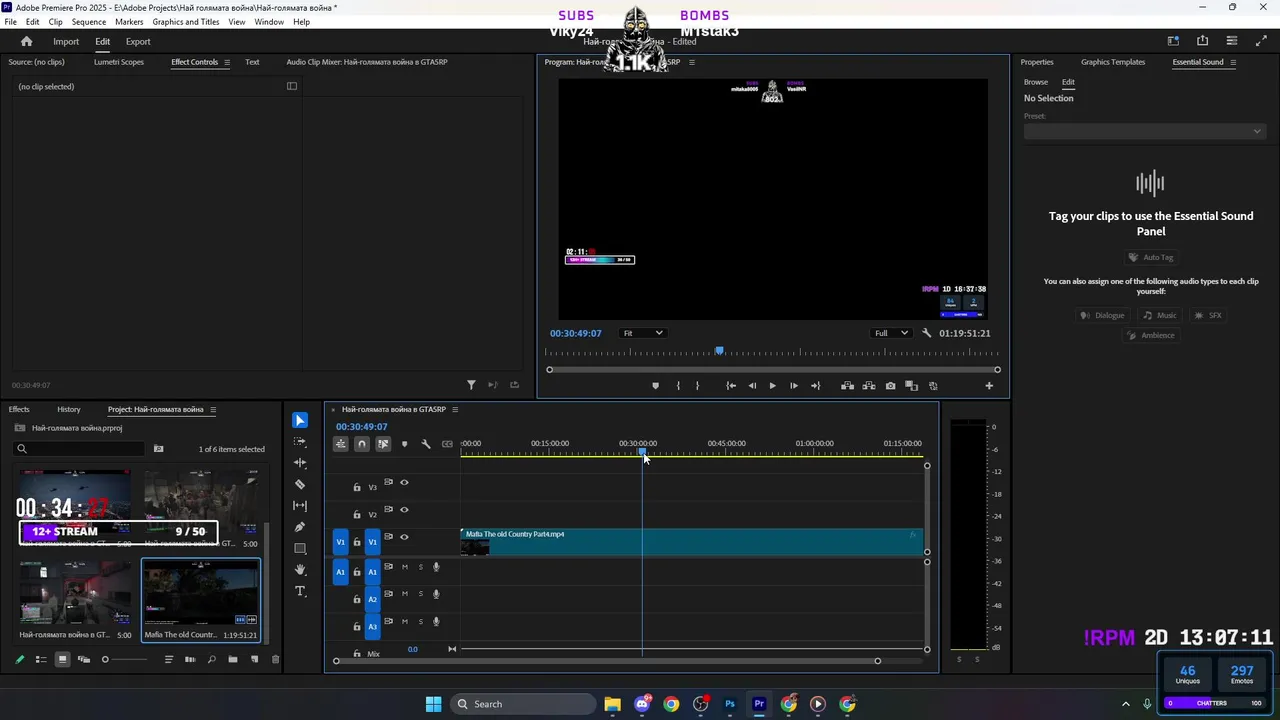
Task: Open the Program monitor panel menu
Action: click(691, 62)
